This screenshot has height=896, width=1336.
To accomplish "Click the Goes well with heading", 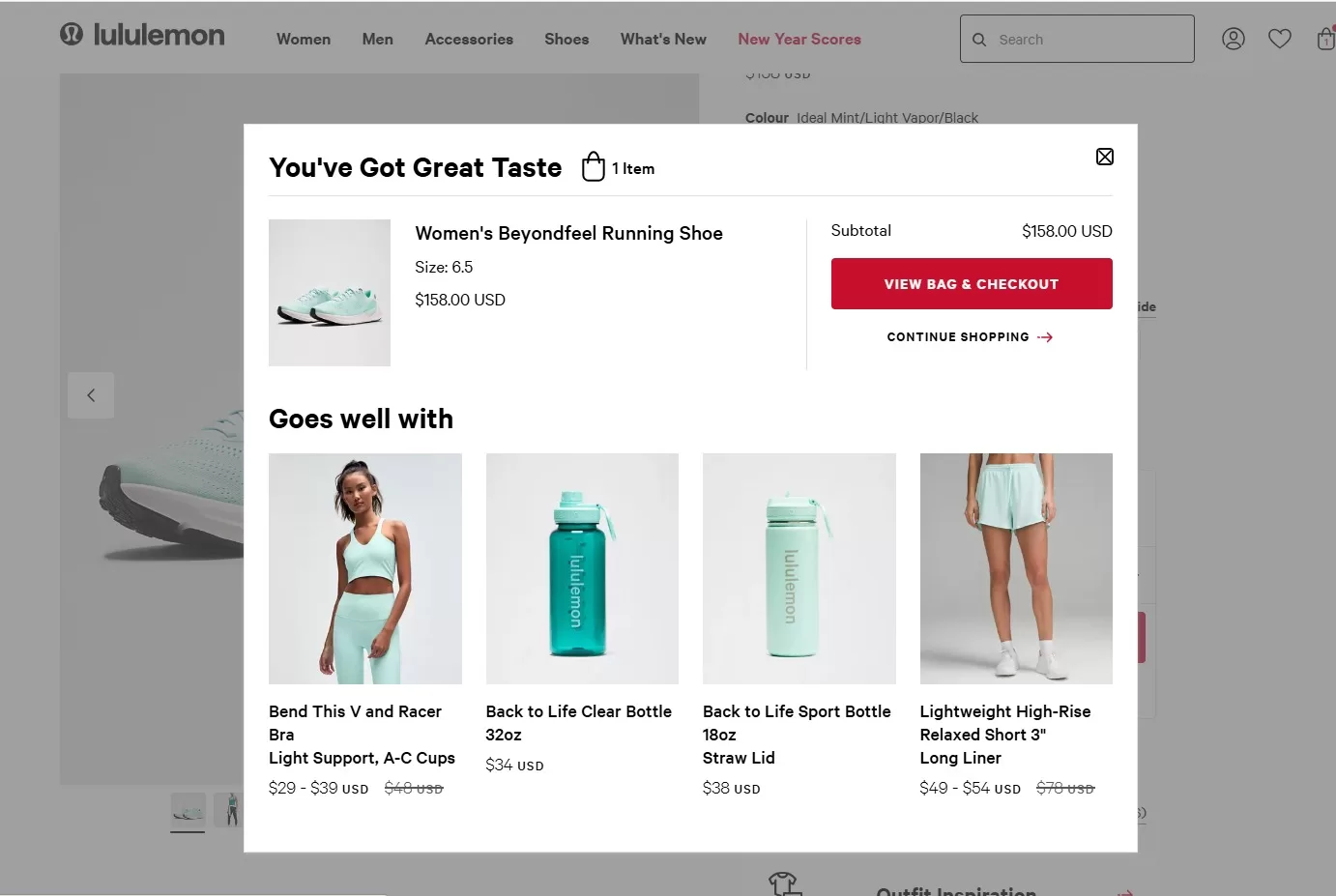I will [361, 419].
